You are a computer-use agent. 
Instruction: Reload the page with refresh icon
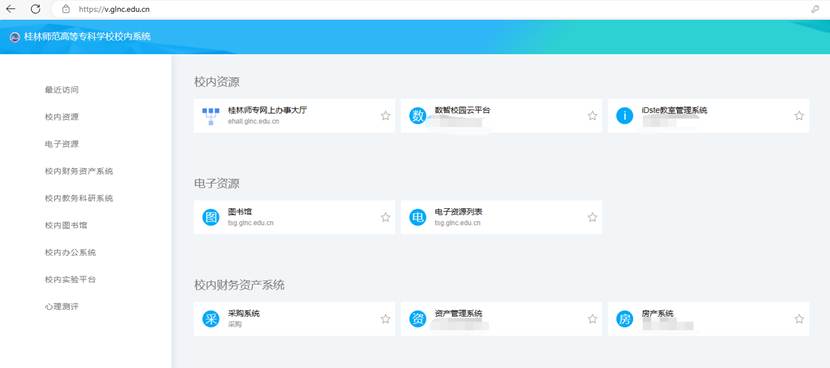click(x=35, y=9)
